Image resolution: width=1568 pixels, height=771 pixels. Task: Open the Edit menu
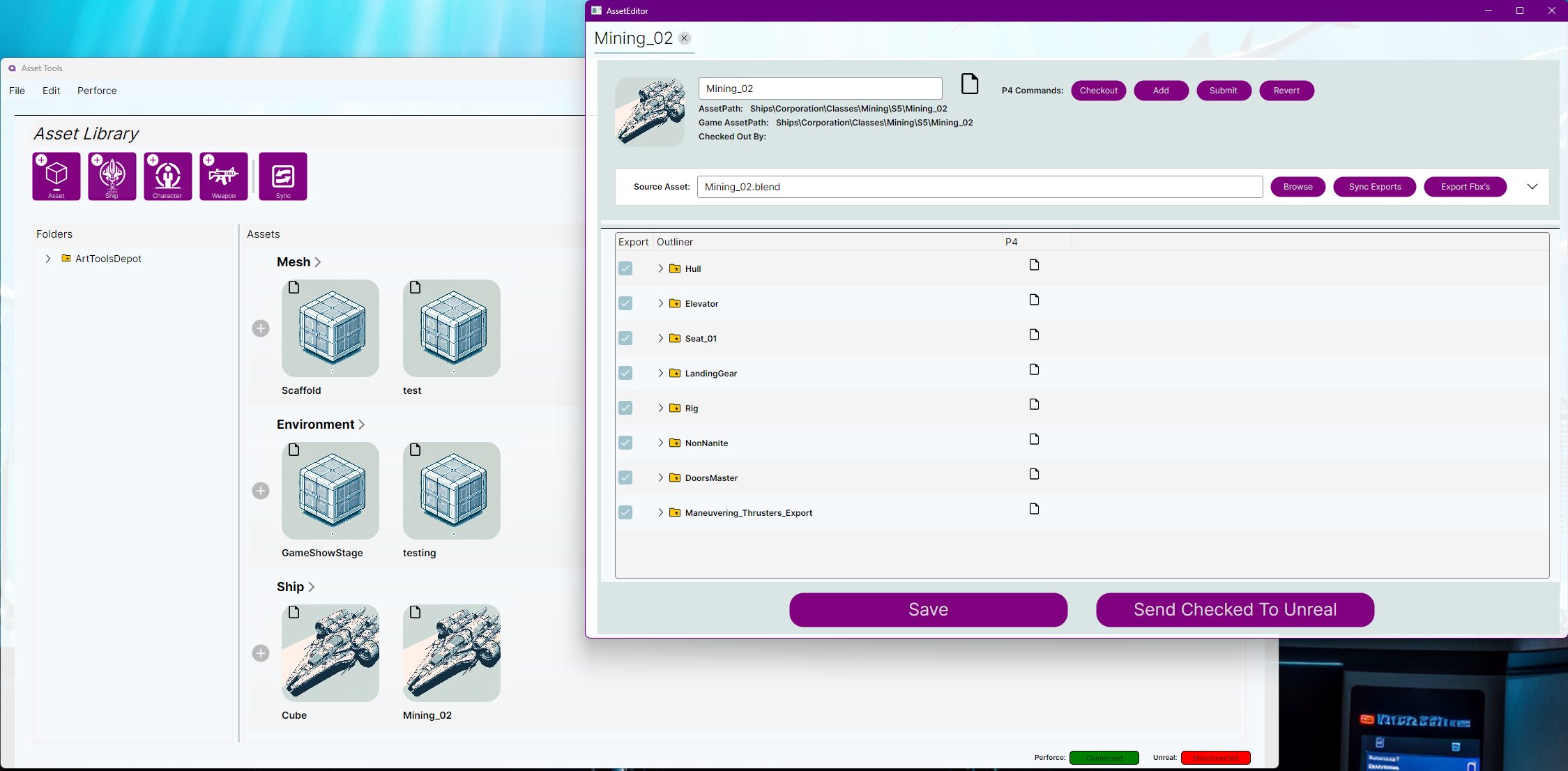pos(51,91)
